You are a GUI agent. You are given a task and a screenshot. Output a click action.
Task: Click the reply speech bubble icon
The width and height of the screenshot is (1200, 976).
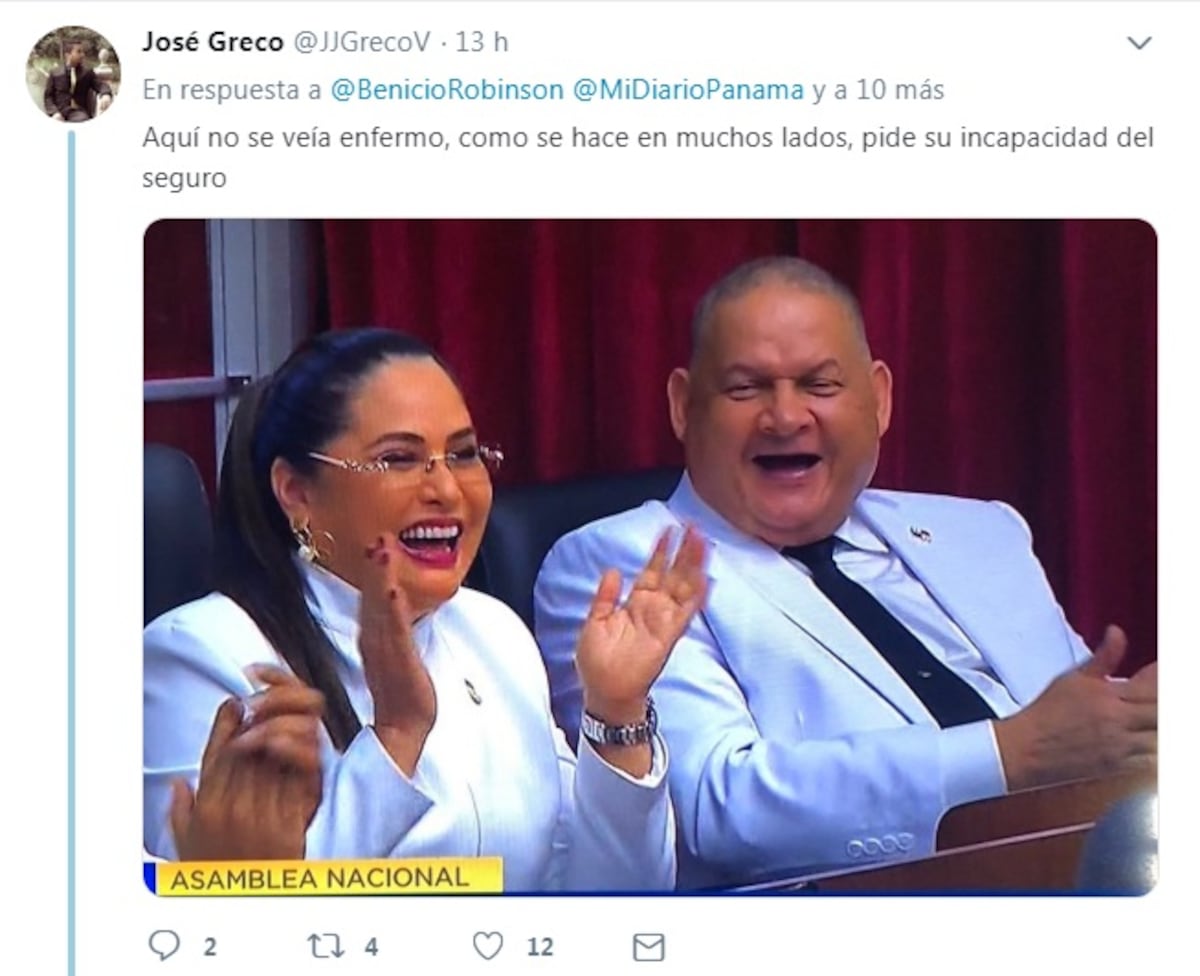point(163,945)
